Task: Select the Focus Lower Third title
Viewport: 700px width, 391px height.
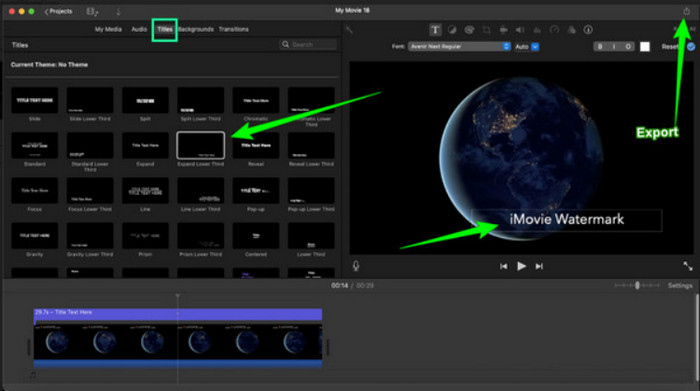Action: pos(90,191)
